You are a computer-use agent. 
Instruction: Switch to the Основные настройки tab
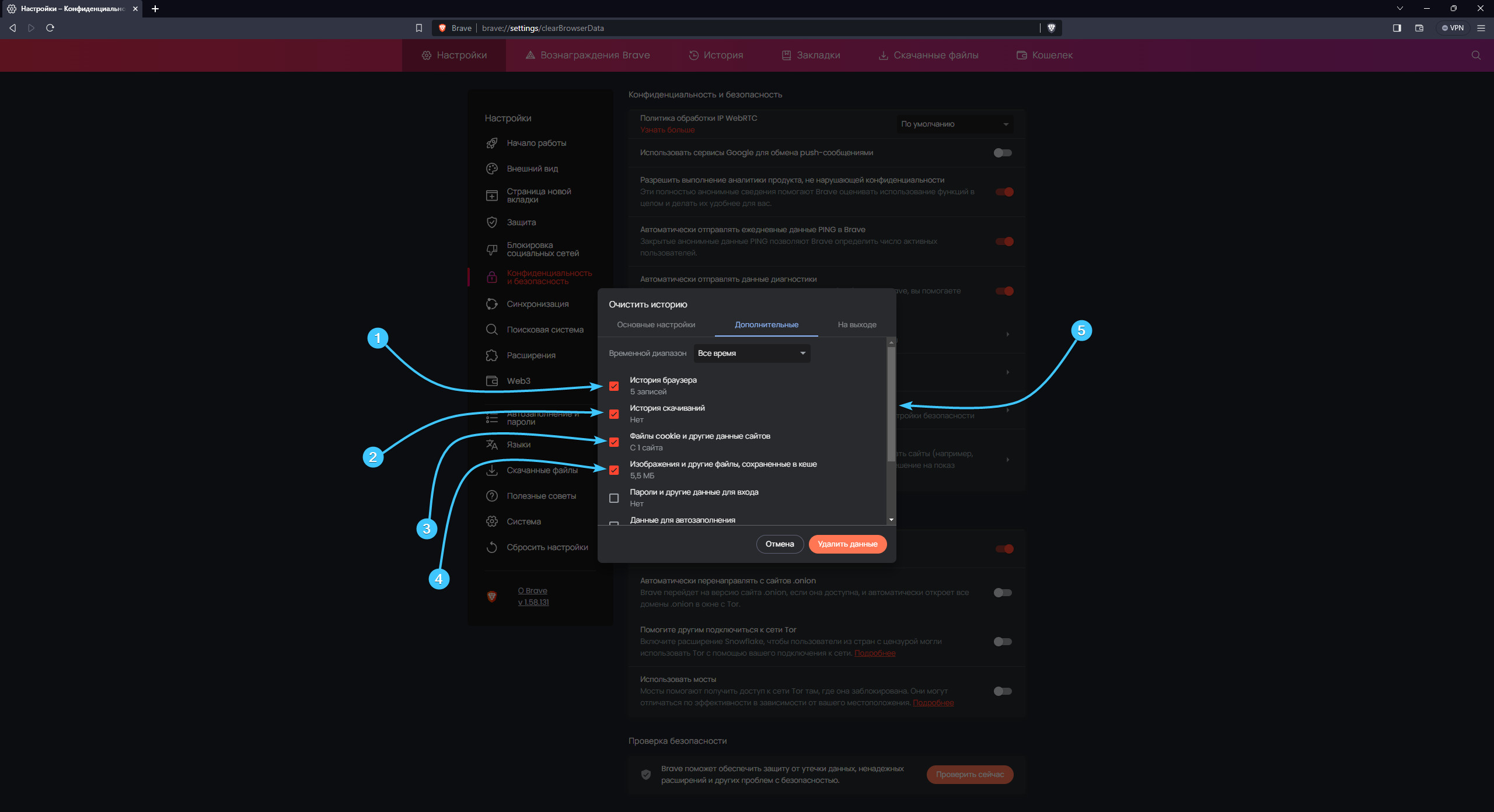[x=656, y=325]
